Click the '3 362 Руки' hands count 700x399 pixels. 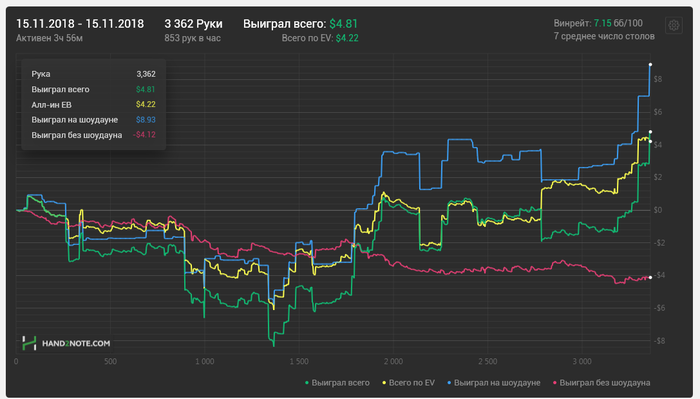pyautogui.click(x=193, y=24)
